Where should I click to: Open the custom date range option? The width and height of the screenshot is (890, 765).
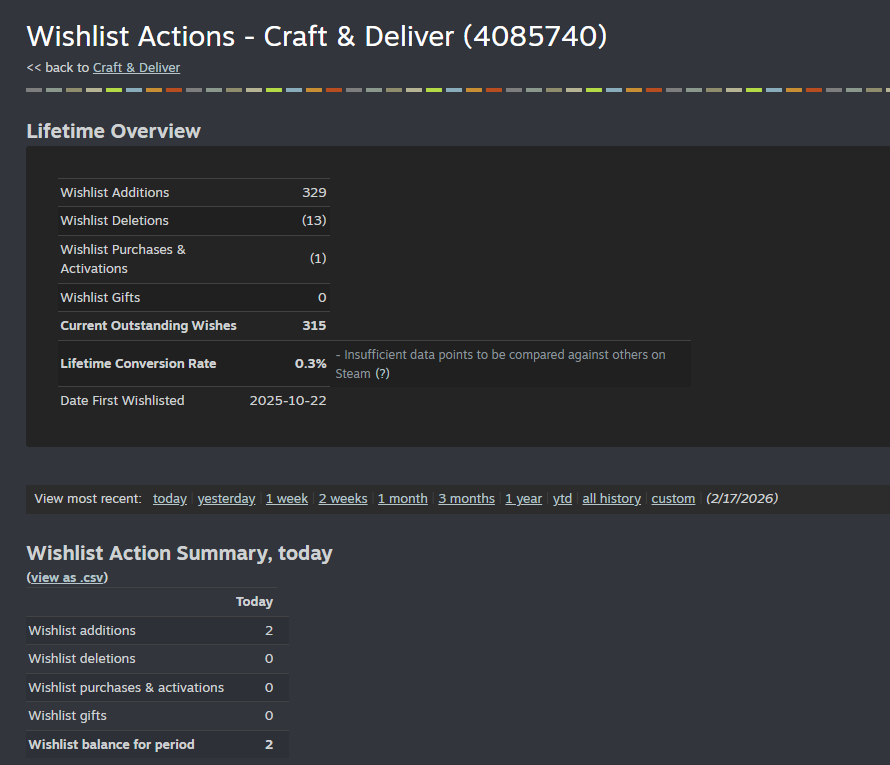coord(673,498)
